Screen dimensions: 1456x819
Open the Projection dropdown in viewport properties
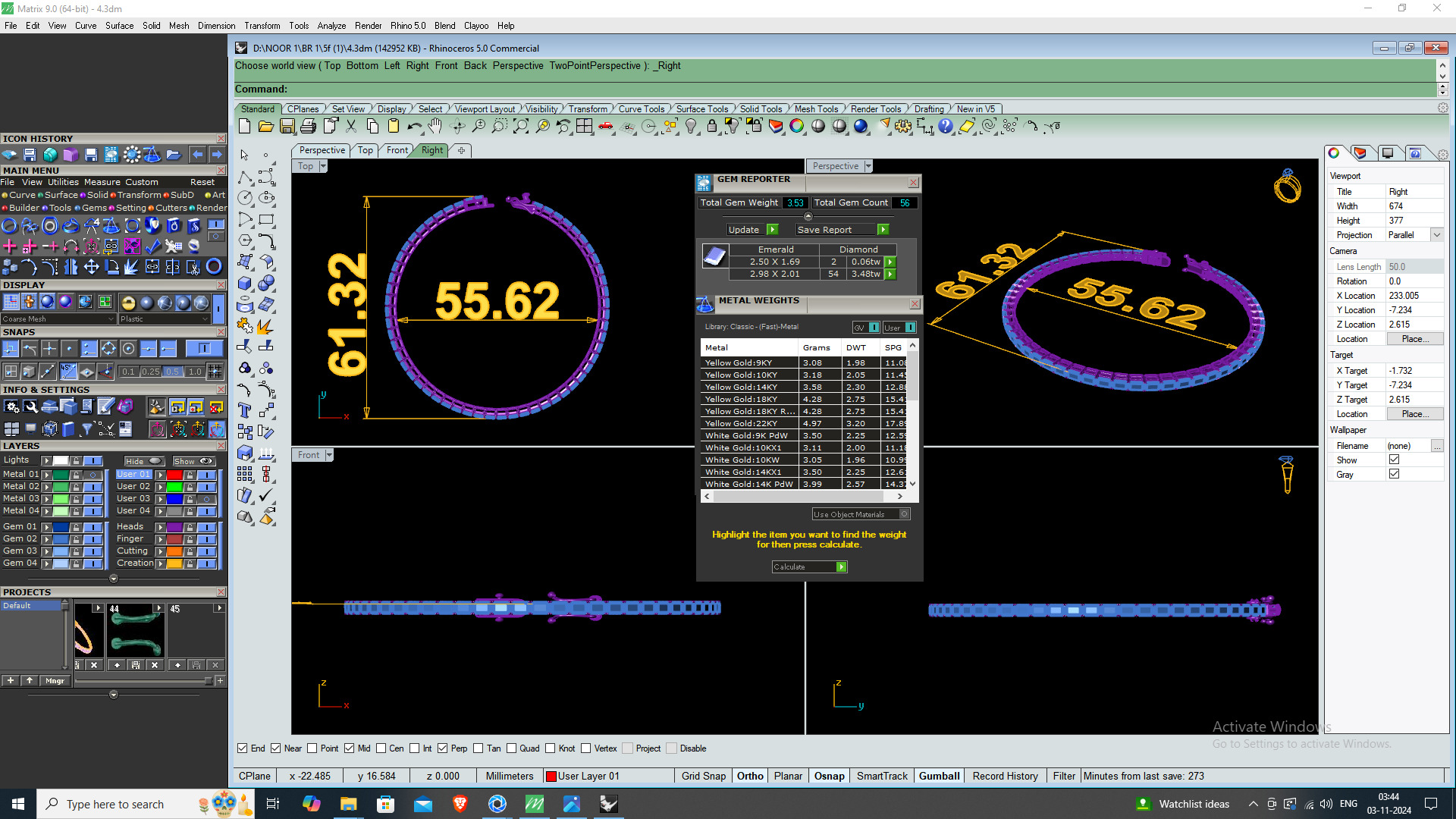coord(1436,235)
